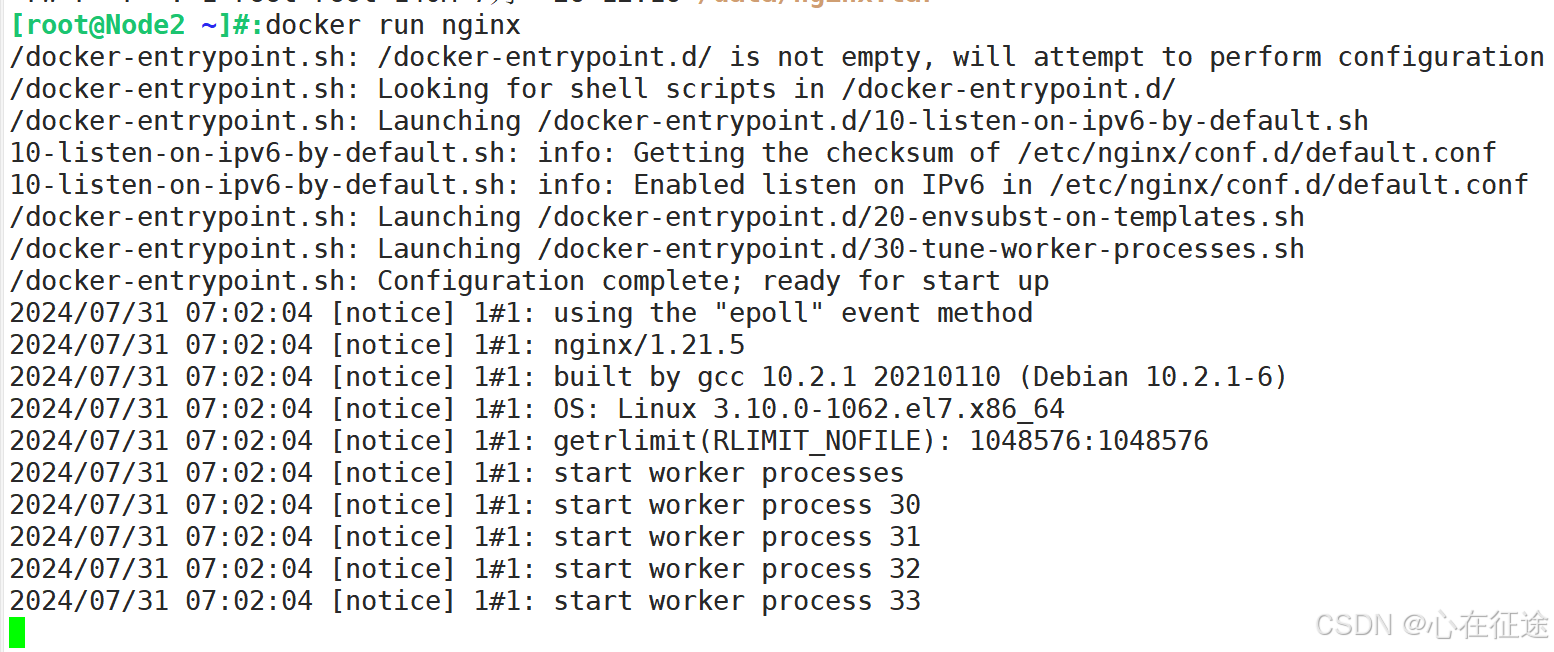Select the "start worker process 33" line
Image resolution: width=1554 pixels, height=652 pixels.
(x=465, y=601)
